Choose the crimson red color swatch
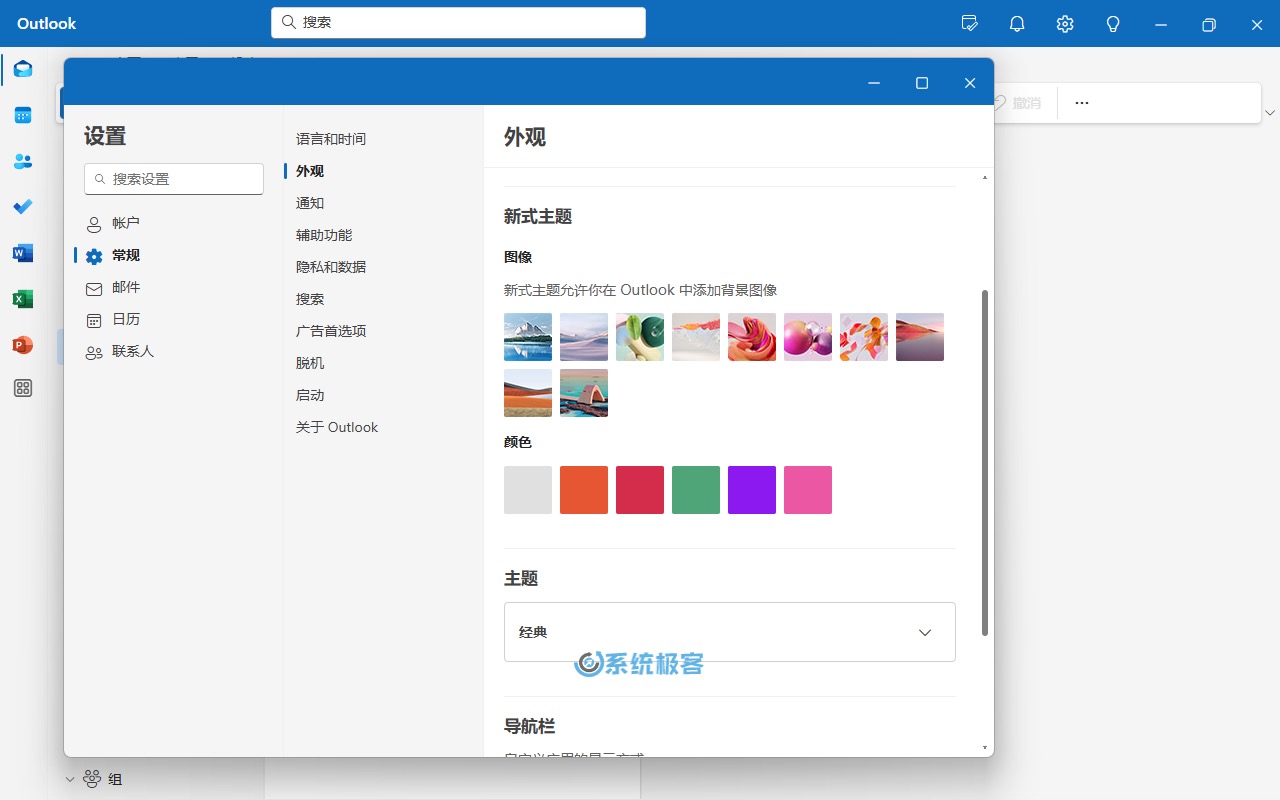 pos(640,490)
